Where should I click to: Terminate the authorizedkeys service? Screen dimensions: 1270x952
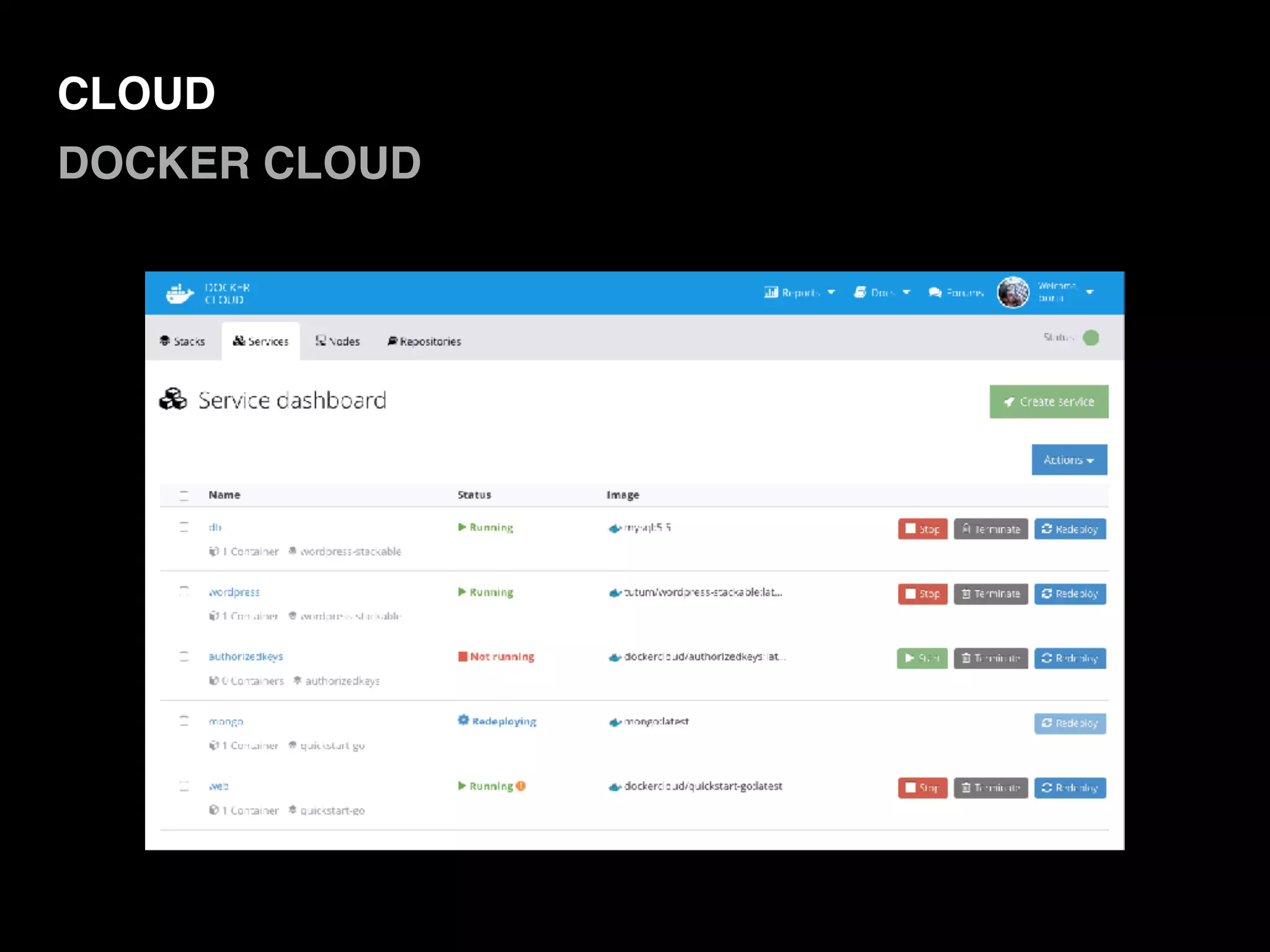(x=991, y=658)
